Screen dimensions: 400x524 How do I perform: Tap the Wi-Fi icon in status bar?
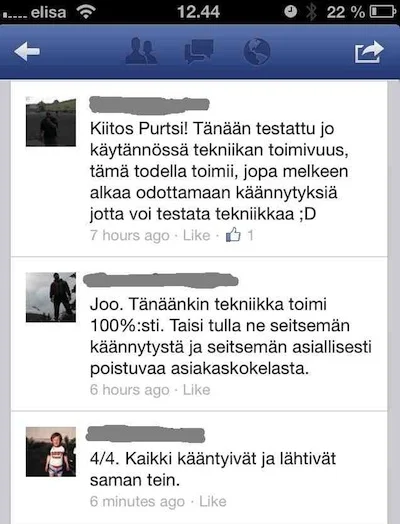click(x=86, y=12)
